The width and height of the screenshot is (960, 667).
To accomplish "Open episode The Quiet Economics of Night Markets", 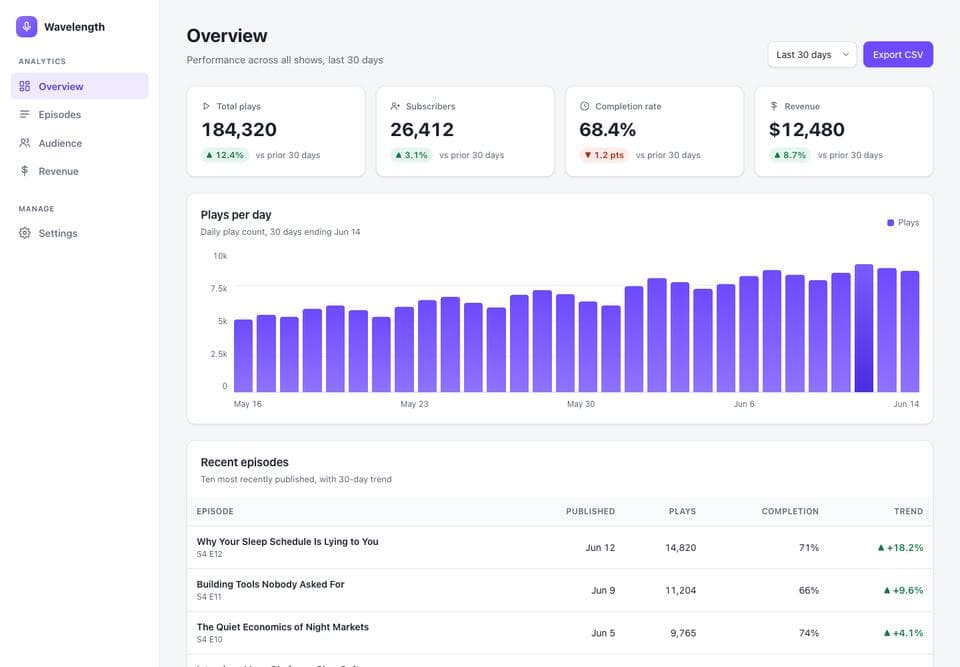I will [282, 627].
